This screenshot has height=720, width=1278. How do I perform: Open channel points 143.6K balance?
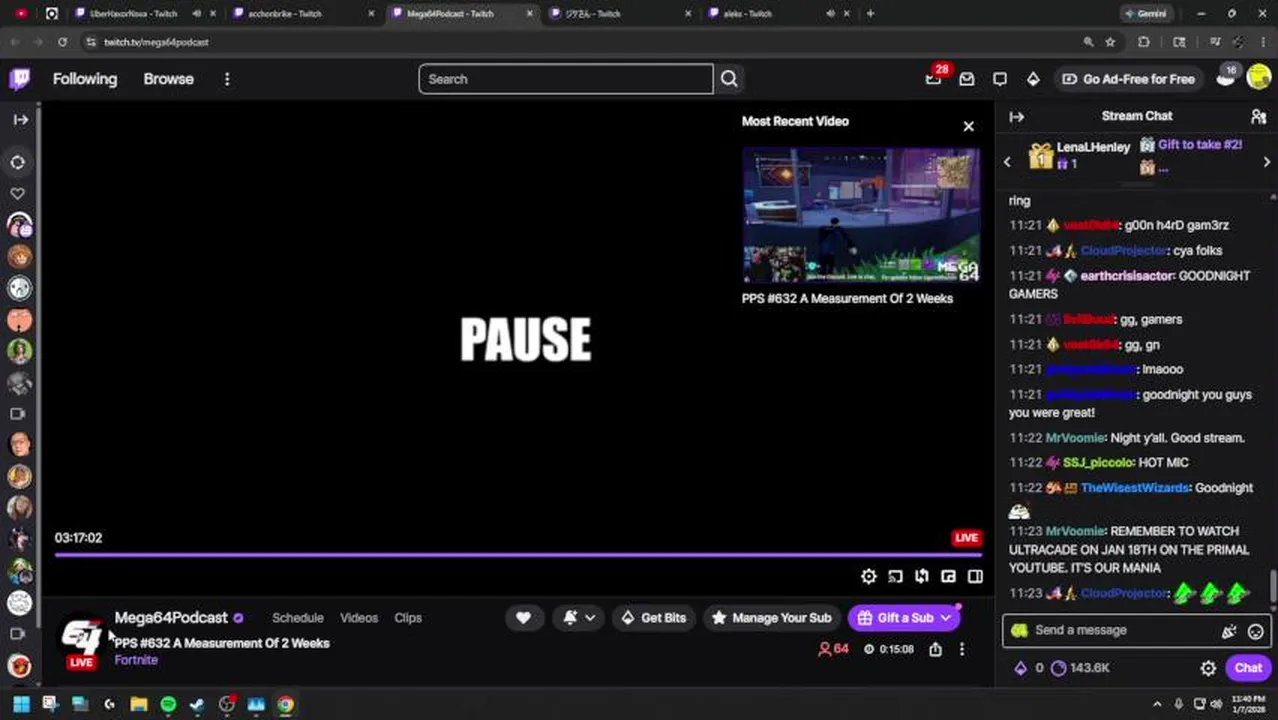1080,668
